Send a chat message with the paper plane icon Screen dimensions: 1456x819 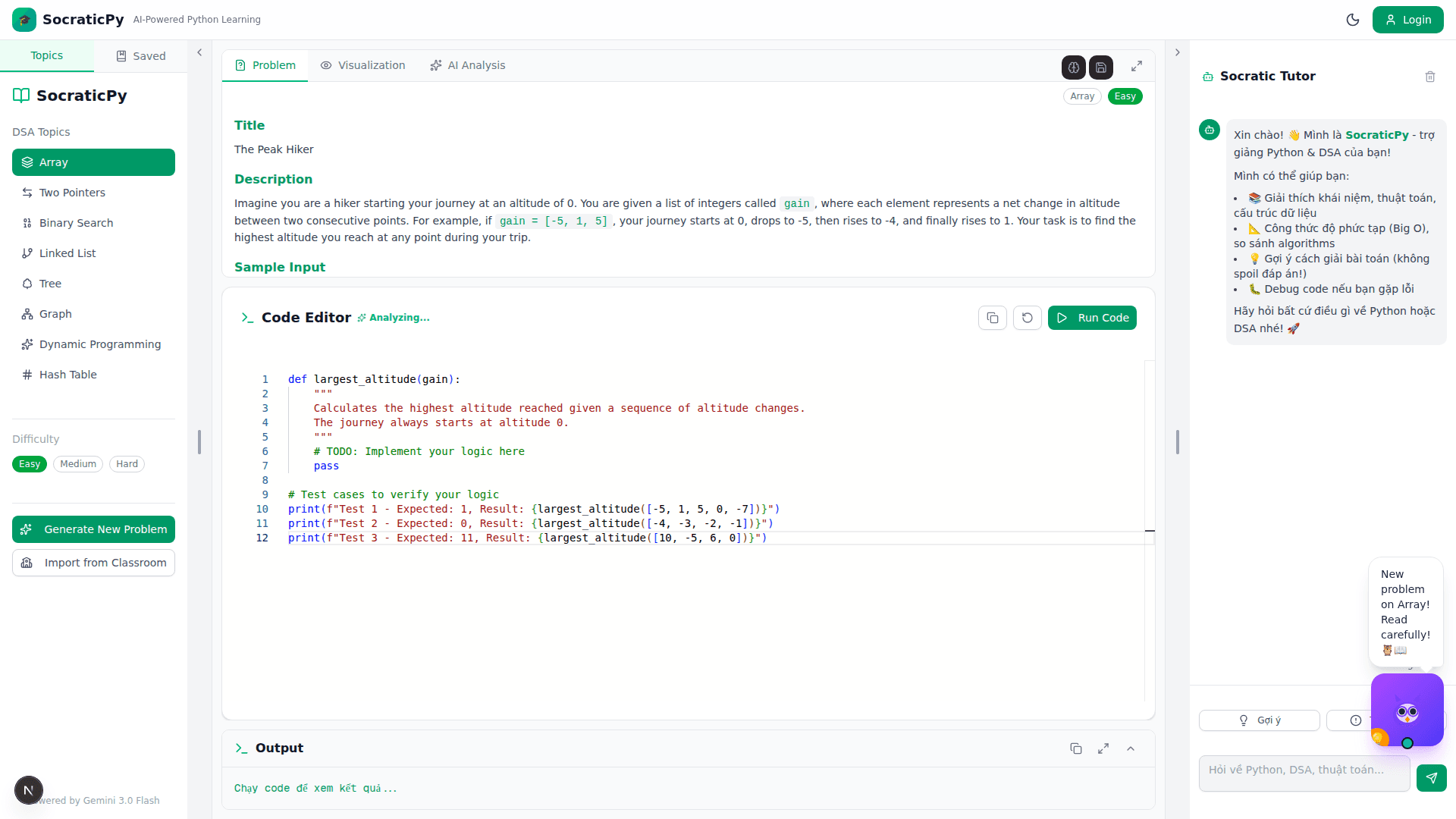pyautogui.click(x=1432, y=778)
